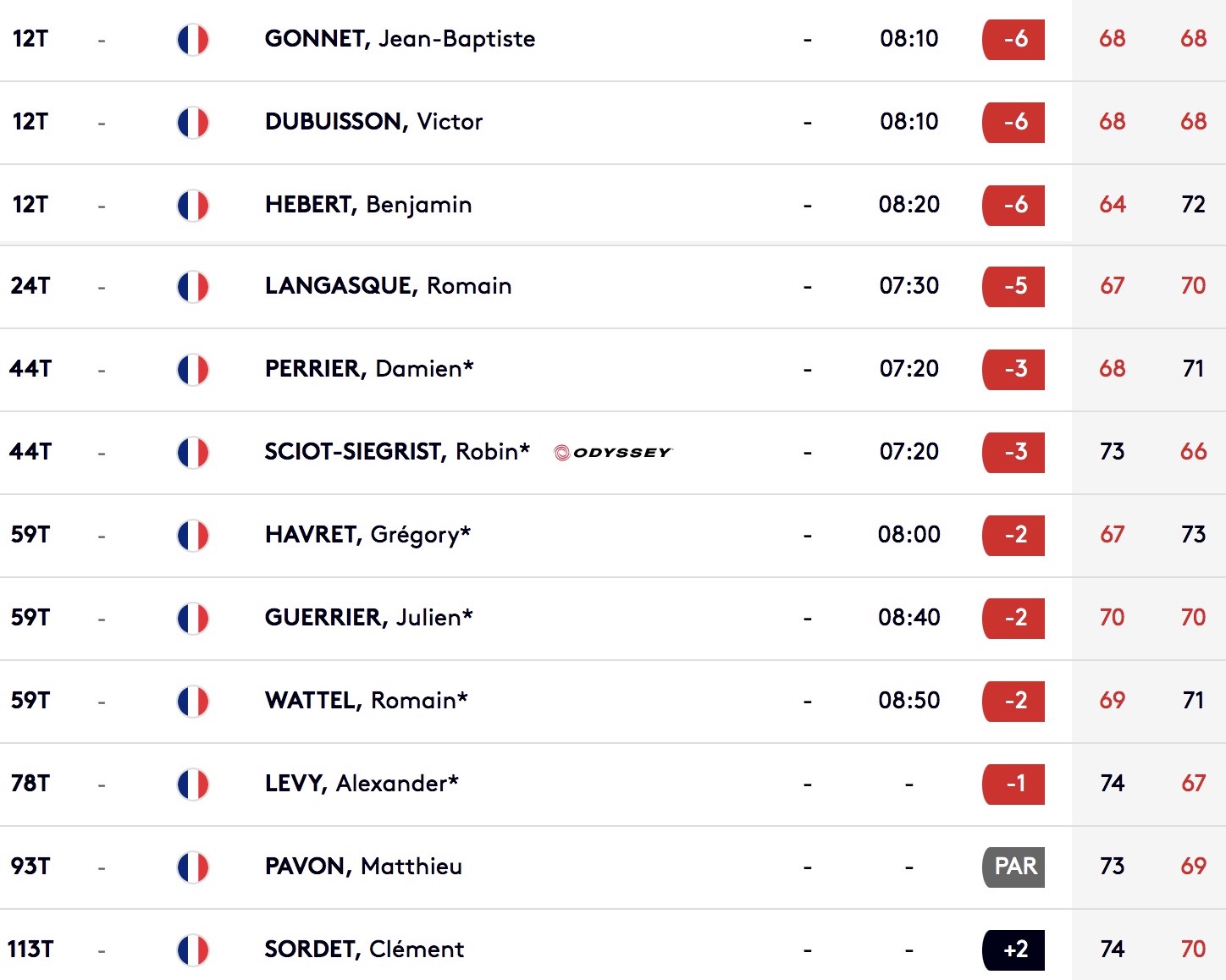Click the flag icon beside LANGASQUE, Romain
Image resolution: width=1226 pixels, height=980 pixels.
point(193,287)
